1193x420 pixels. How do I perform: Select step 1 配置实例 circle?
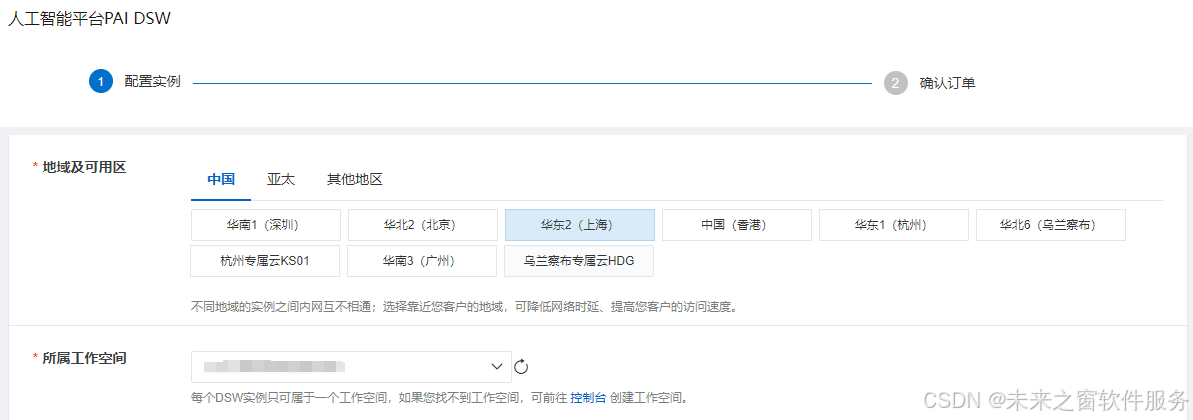point(100,82)
